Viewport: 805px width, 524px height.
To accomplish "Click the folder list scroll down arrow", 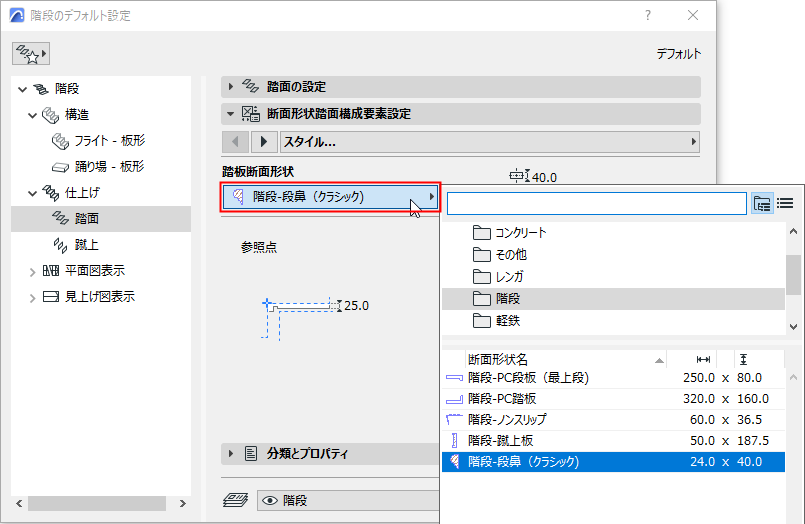I will 794,327.
